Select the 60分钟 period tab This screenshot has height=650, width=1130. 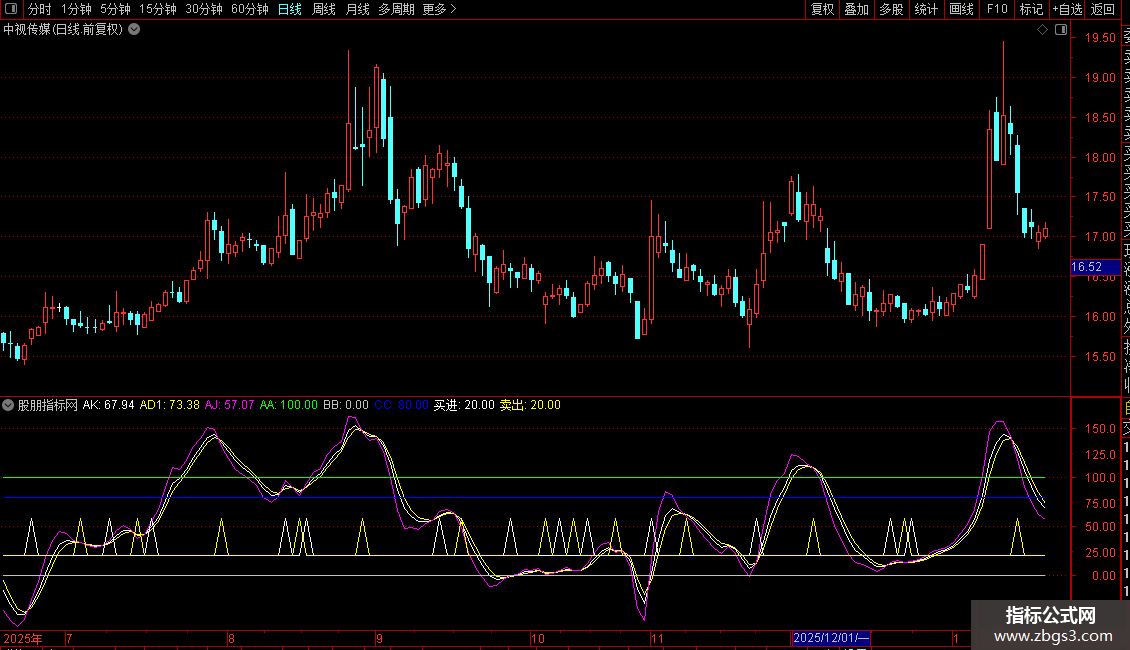(x=249, y=9)
